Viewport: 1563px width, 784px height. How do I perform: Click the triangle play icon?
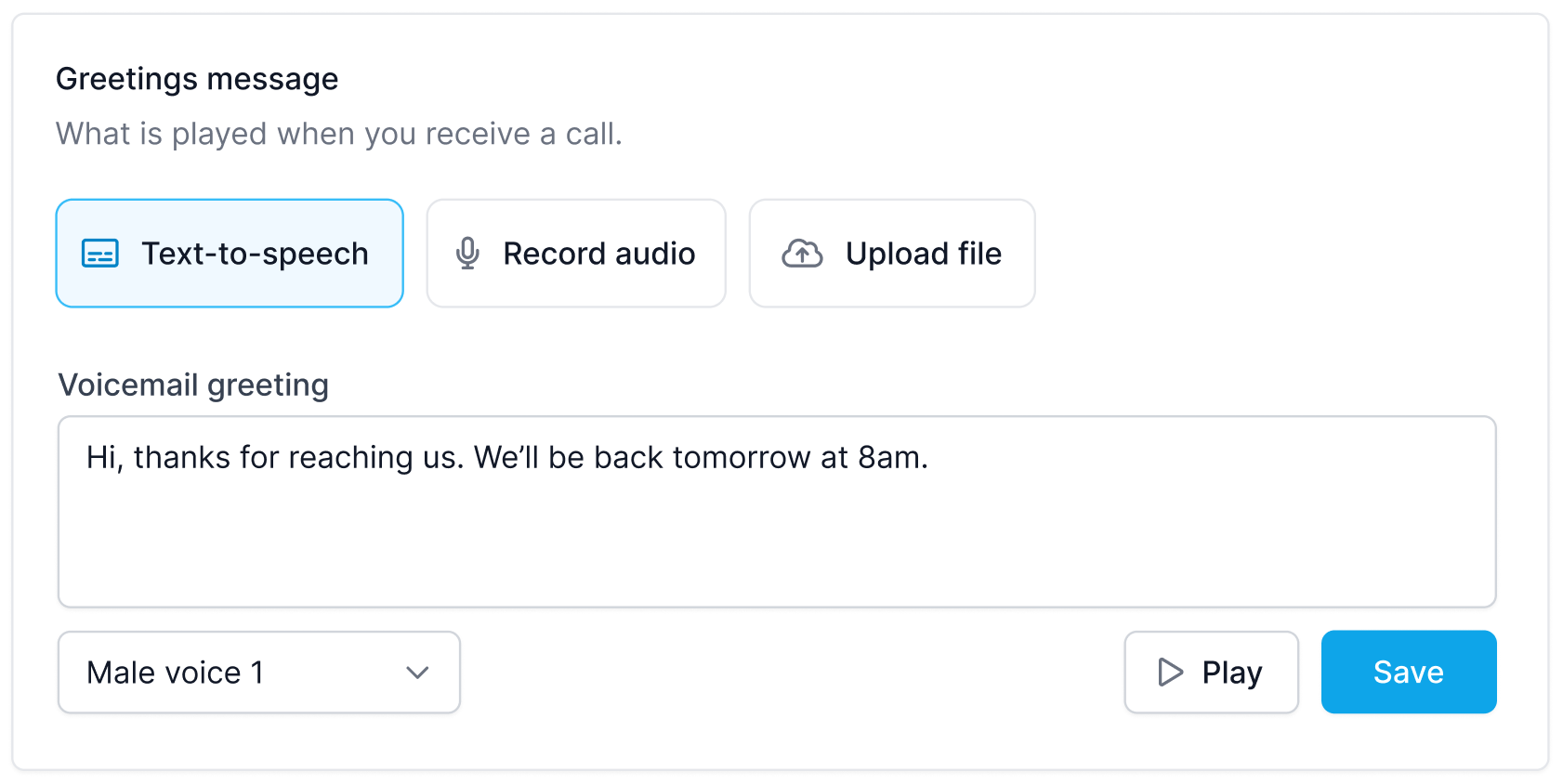coord(1170,673)
